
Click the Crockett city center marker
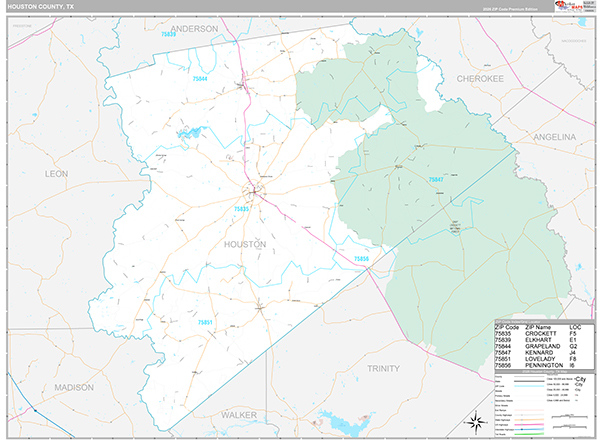click(x=255, y=190)
